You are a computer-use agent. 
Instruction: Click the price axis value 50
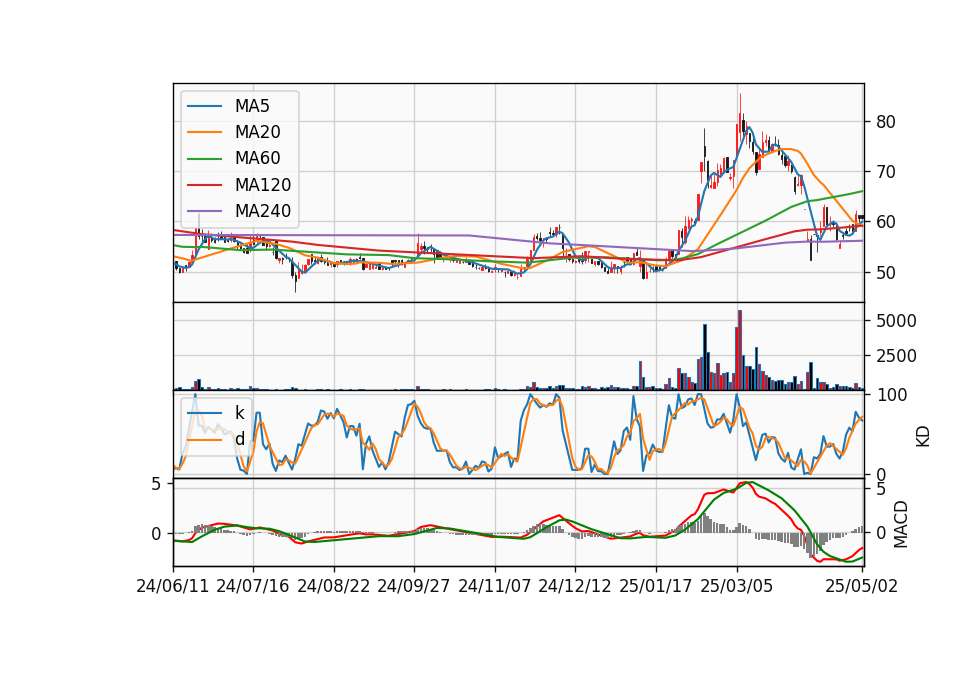pos(886,273)
